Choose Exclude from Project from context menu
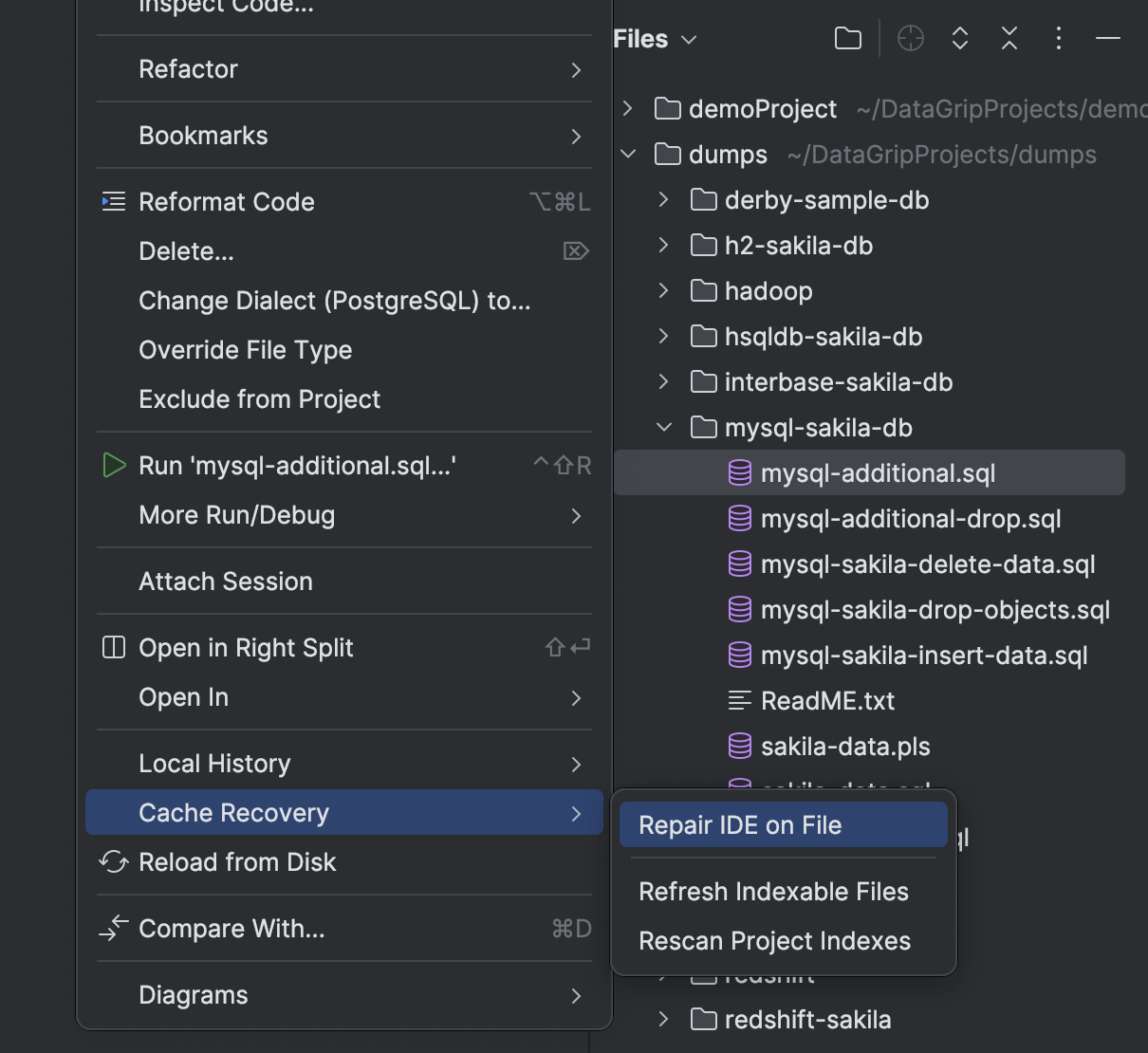Image resolution: width=1148 pixels, height=1053 pixels. click(259, 398)
